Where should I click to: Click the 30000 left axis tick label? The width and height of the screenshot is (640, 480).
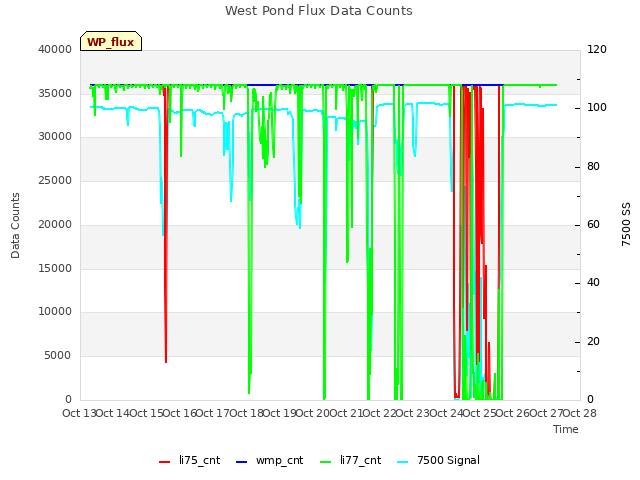pos(55,136)
